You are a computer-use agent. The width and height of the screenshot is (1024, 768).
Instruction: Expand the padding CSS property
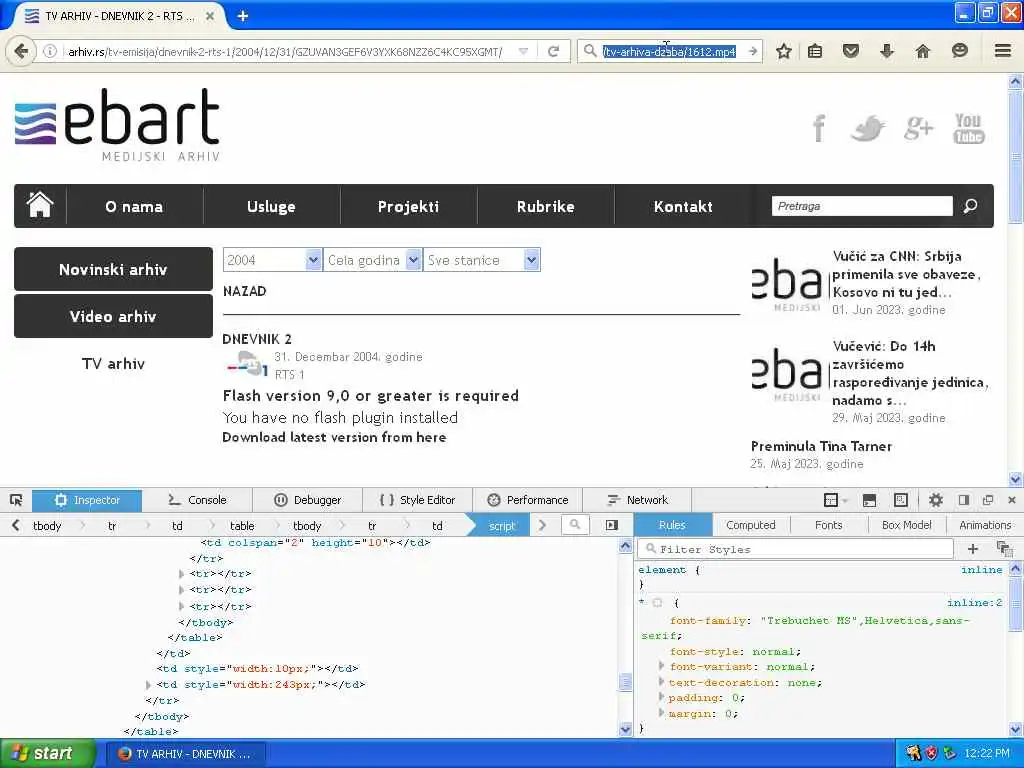point(661,697)
